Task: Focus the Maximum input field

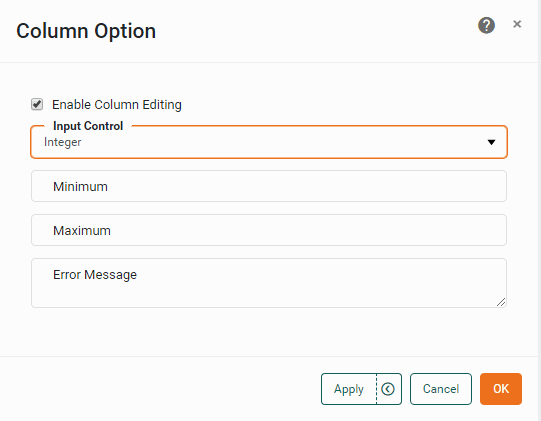Action: tap(269, 230)
